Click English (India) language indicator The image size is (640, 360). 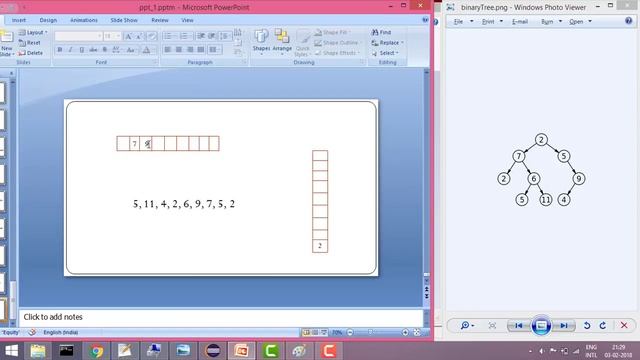(x=60, y=333)
